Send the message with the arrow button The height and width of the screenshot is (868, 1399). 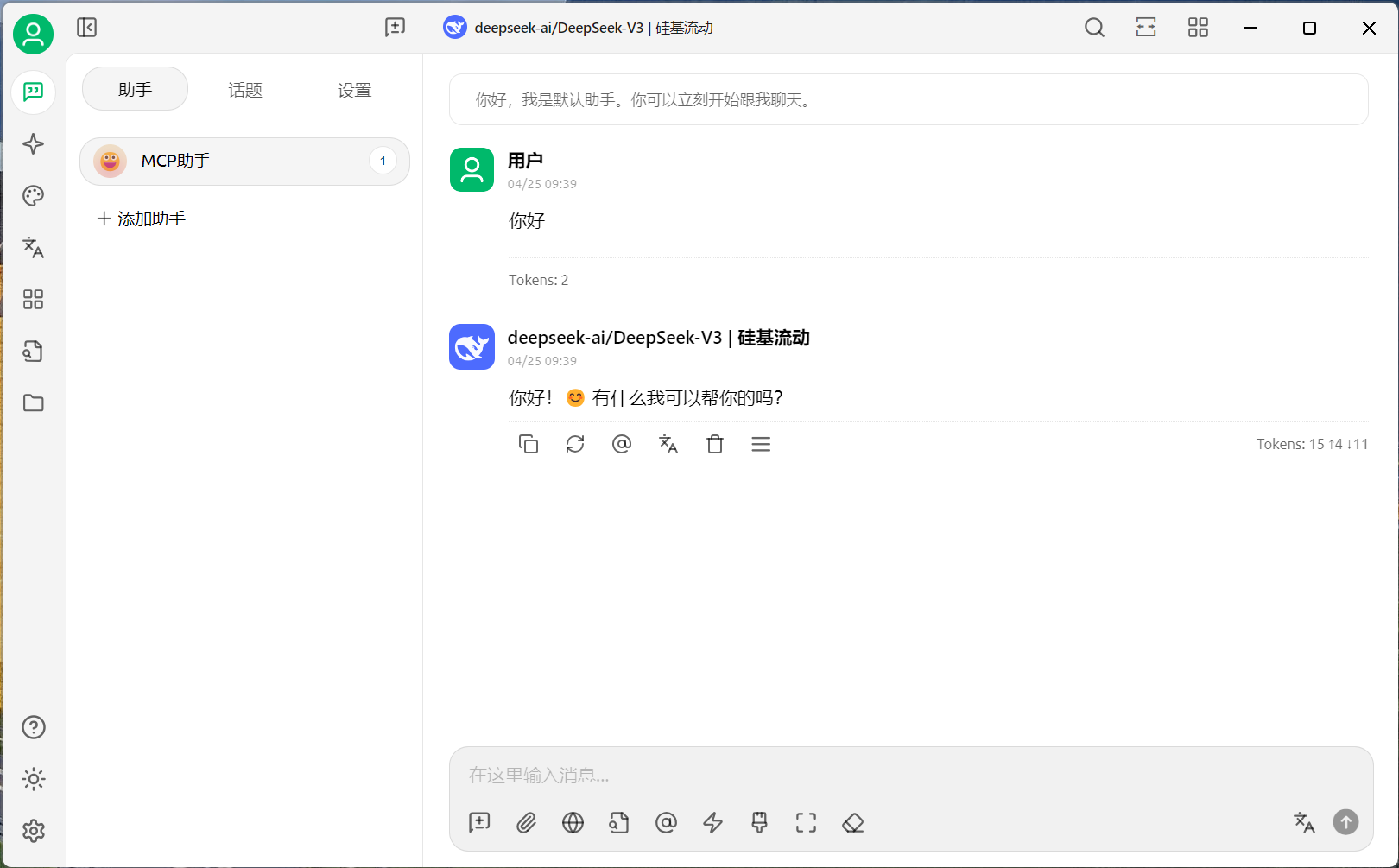click(1345, 822)
